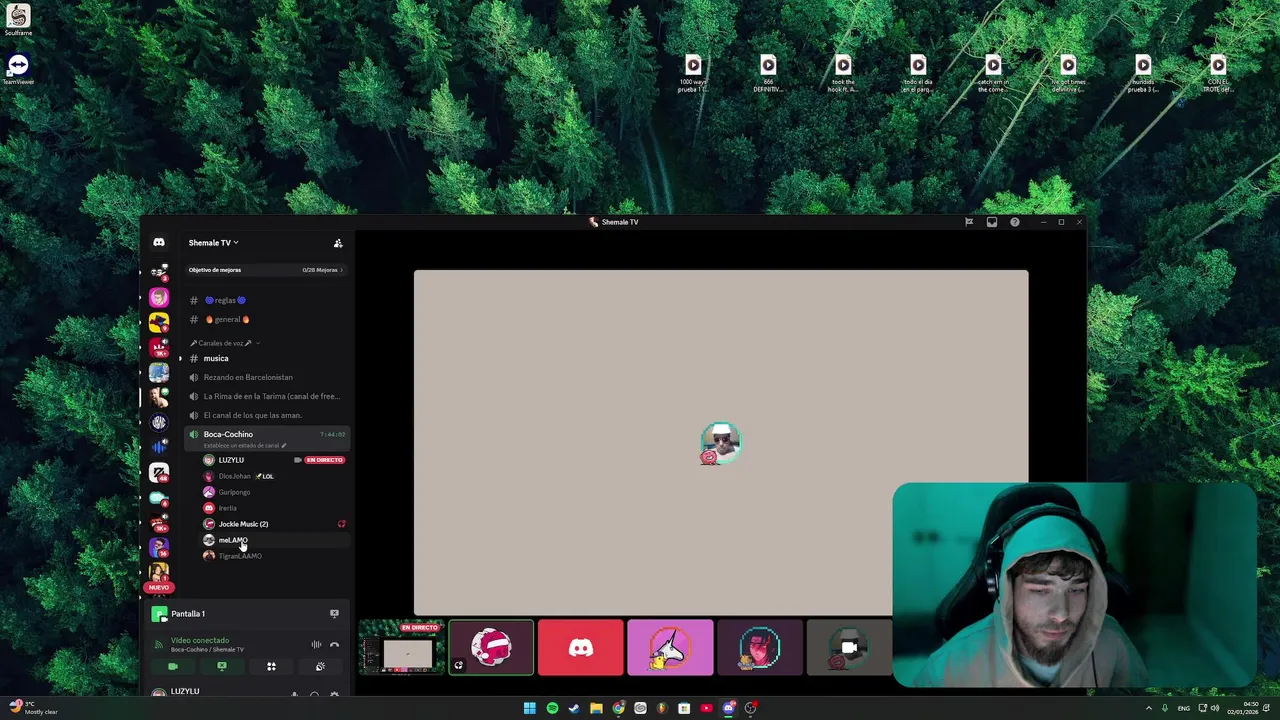Select user meLAMO in the voice list

232,540
